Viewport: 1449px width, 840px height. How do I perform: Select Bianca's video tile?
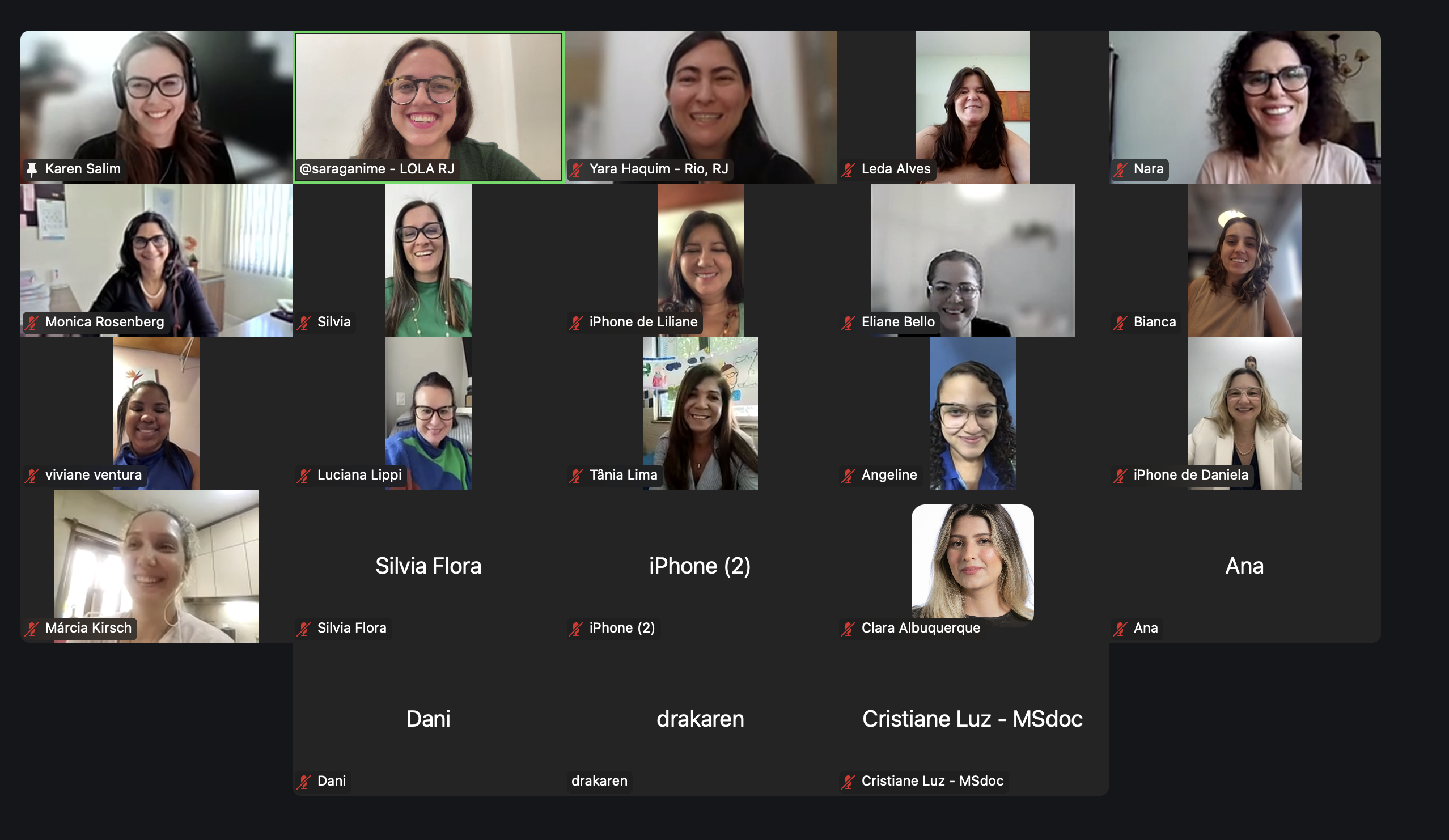point(1244,260)
